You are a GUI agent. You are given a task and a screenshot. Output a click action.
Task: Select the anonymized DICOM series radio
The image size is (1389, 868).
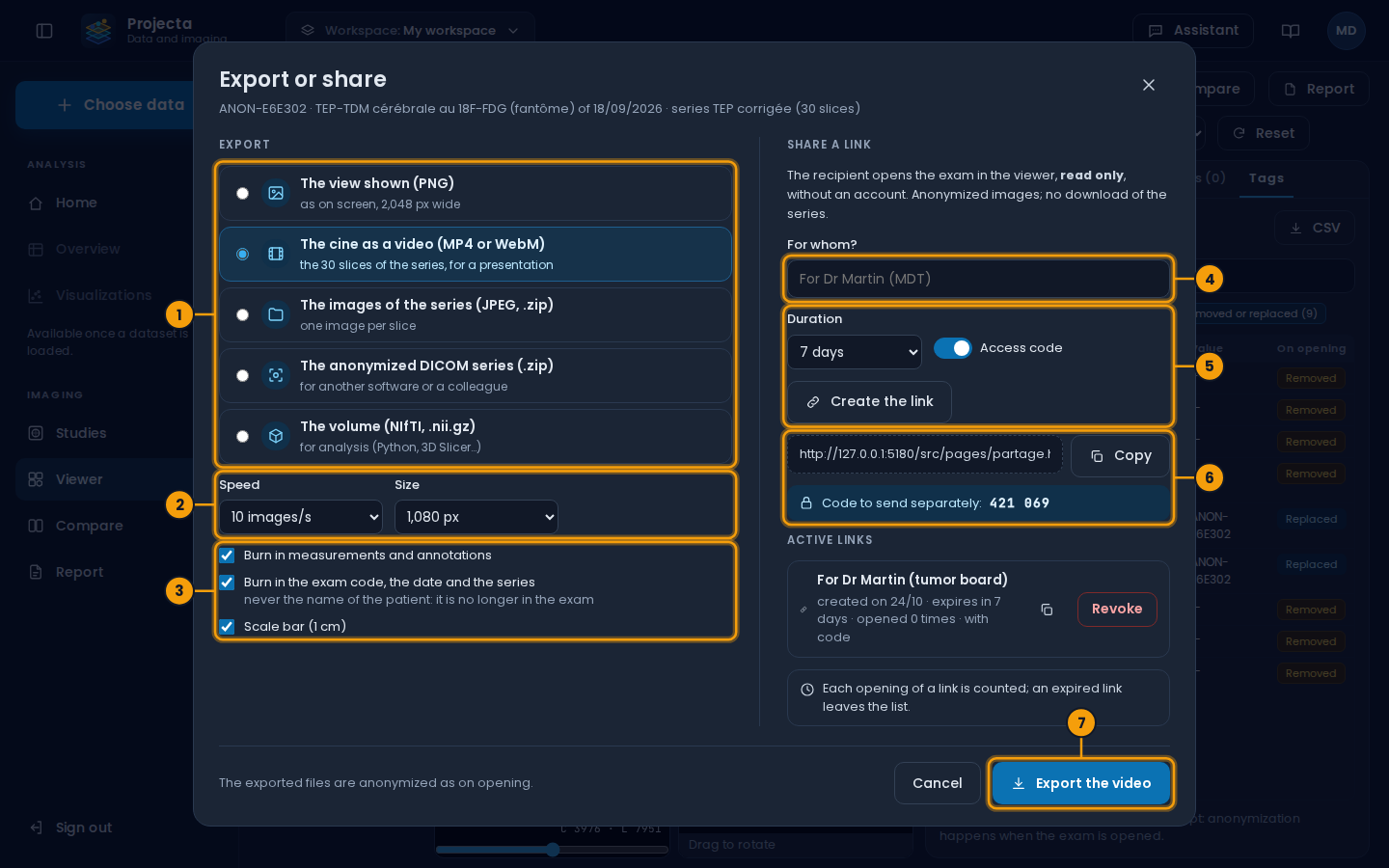pos(242,375)
